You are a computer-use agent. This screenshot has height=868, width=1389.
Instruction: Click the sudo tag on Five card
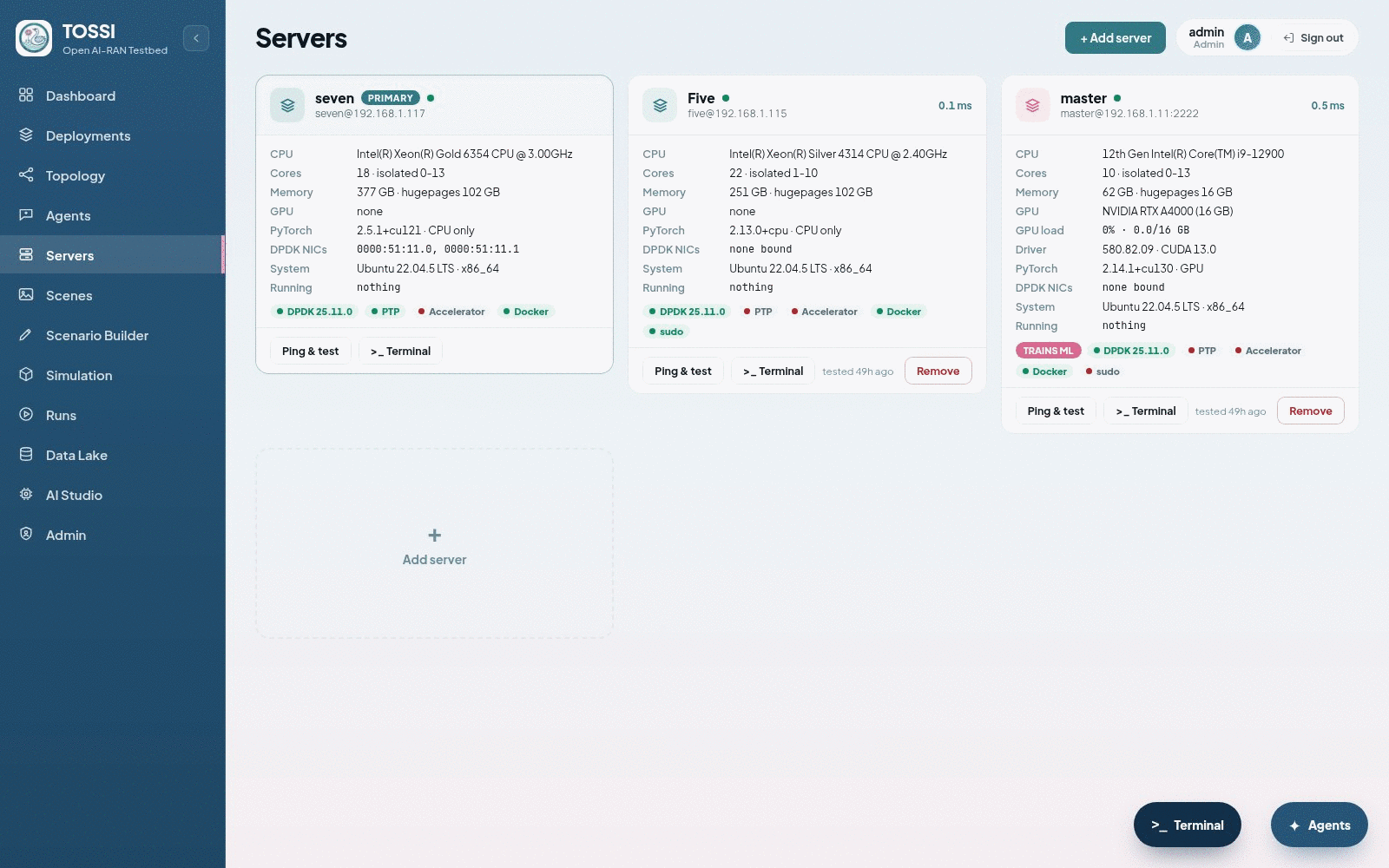666,332
